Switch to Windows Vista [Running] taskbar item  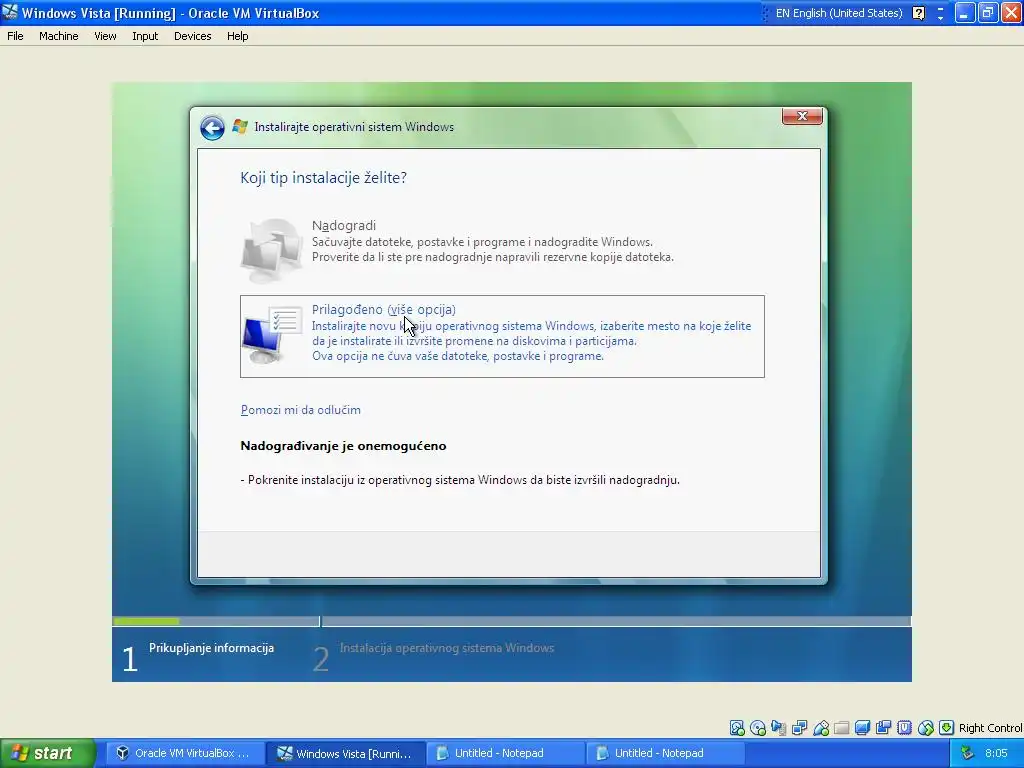(345, 753)
